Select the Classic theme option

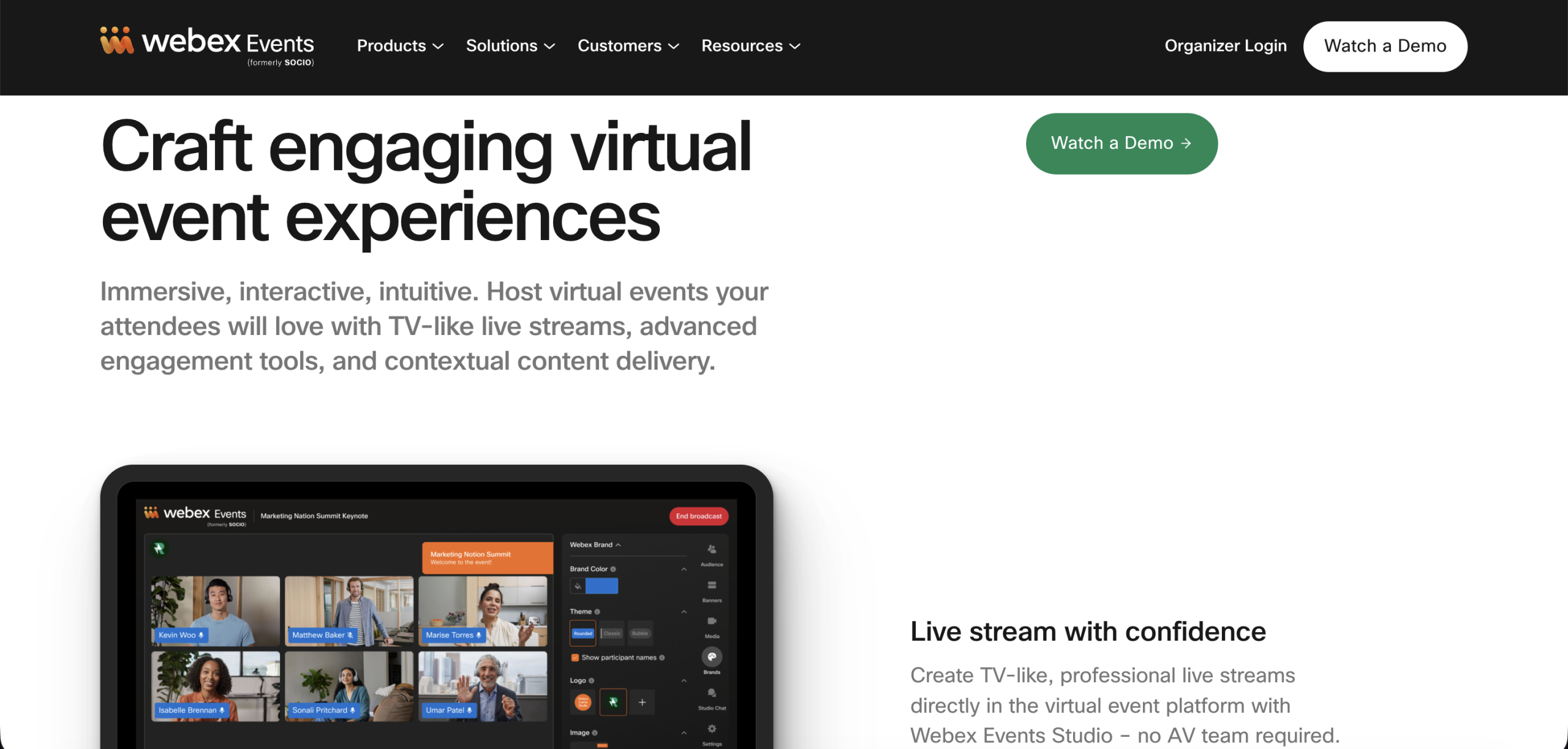click(612, 633)
